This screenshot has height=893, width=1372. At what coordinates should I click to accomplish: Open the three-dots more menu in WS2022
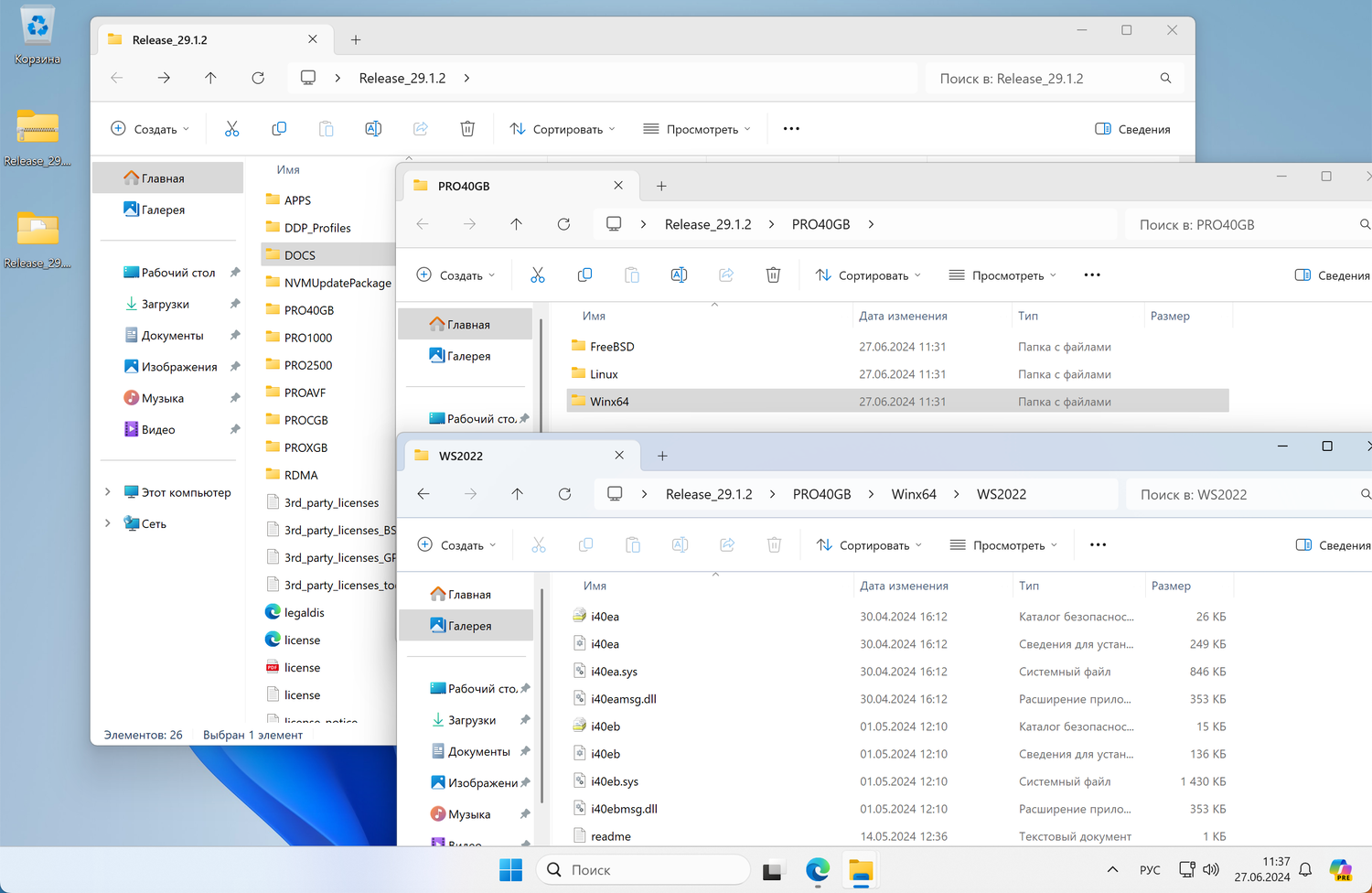(x=1098, y=545)
